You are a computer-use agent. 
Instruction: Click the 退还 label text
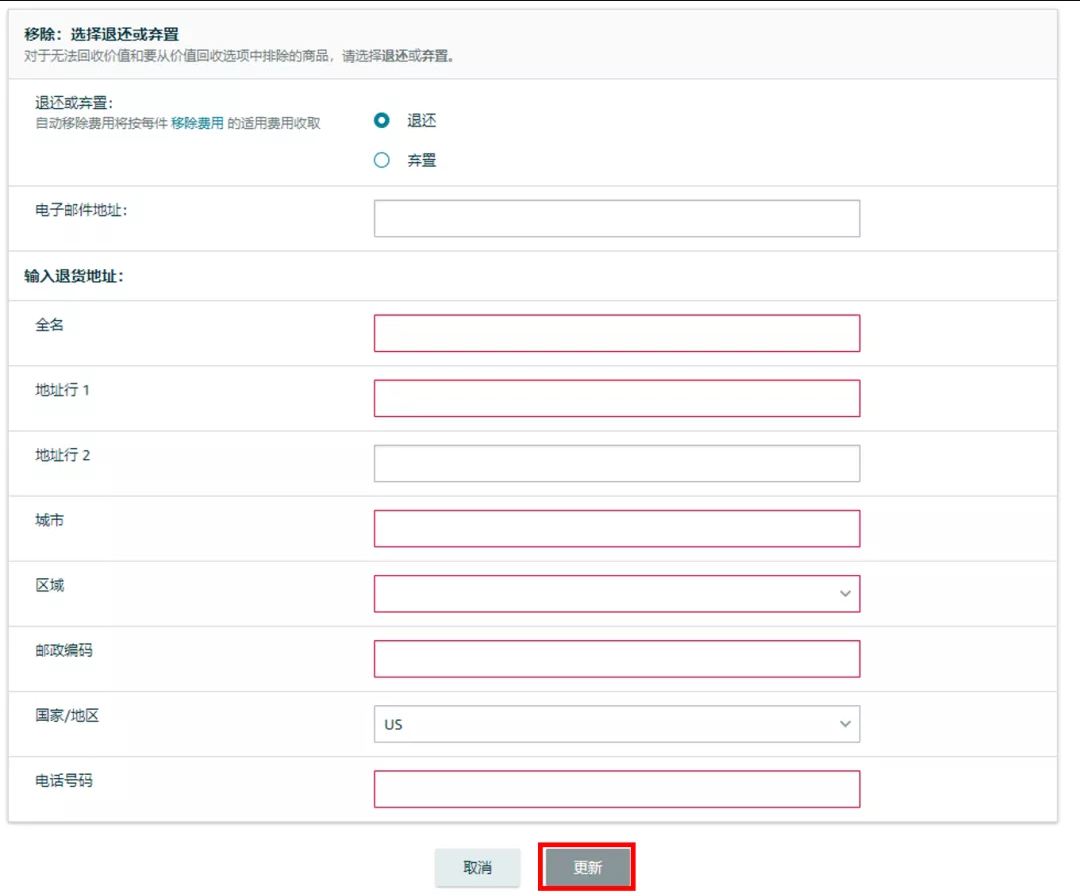[x=422, y=121]
